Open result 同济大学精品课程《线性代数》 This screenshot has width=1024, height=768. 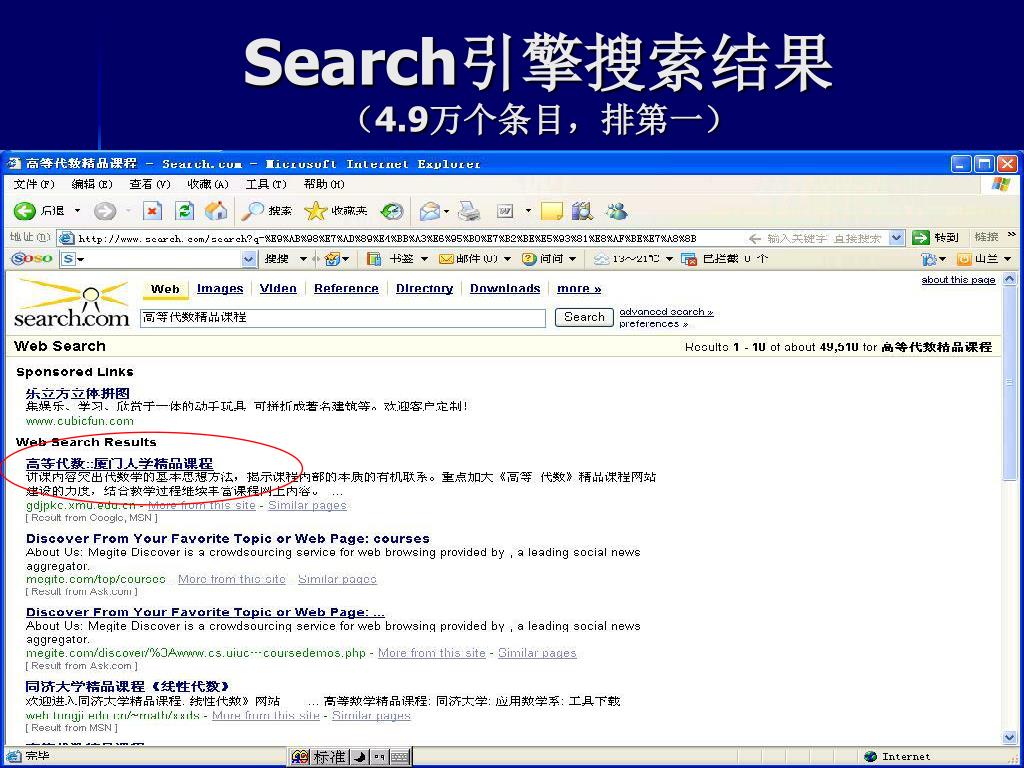[128, 686]
